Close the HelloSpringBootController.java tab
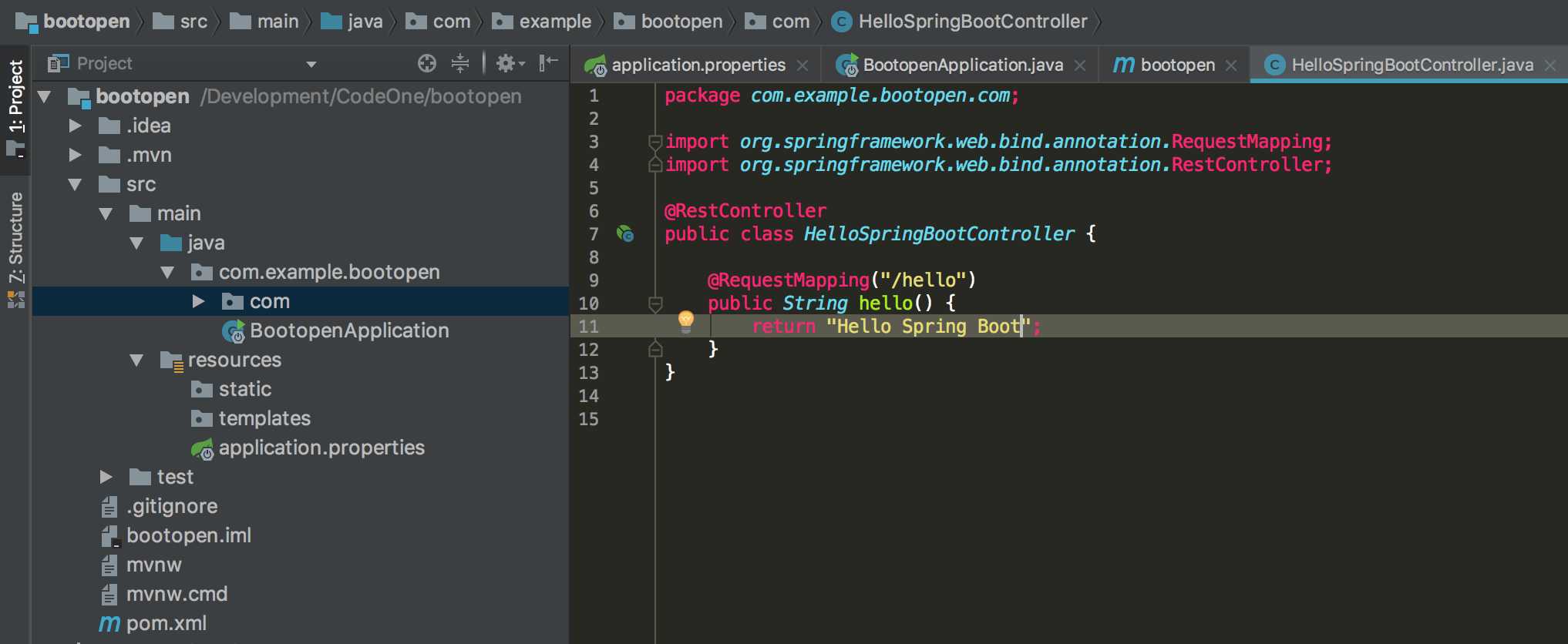 click(x=1550, y=65)
